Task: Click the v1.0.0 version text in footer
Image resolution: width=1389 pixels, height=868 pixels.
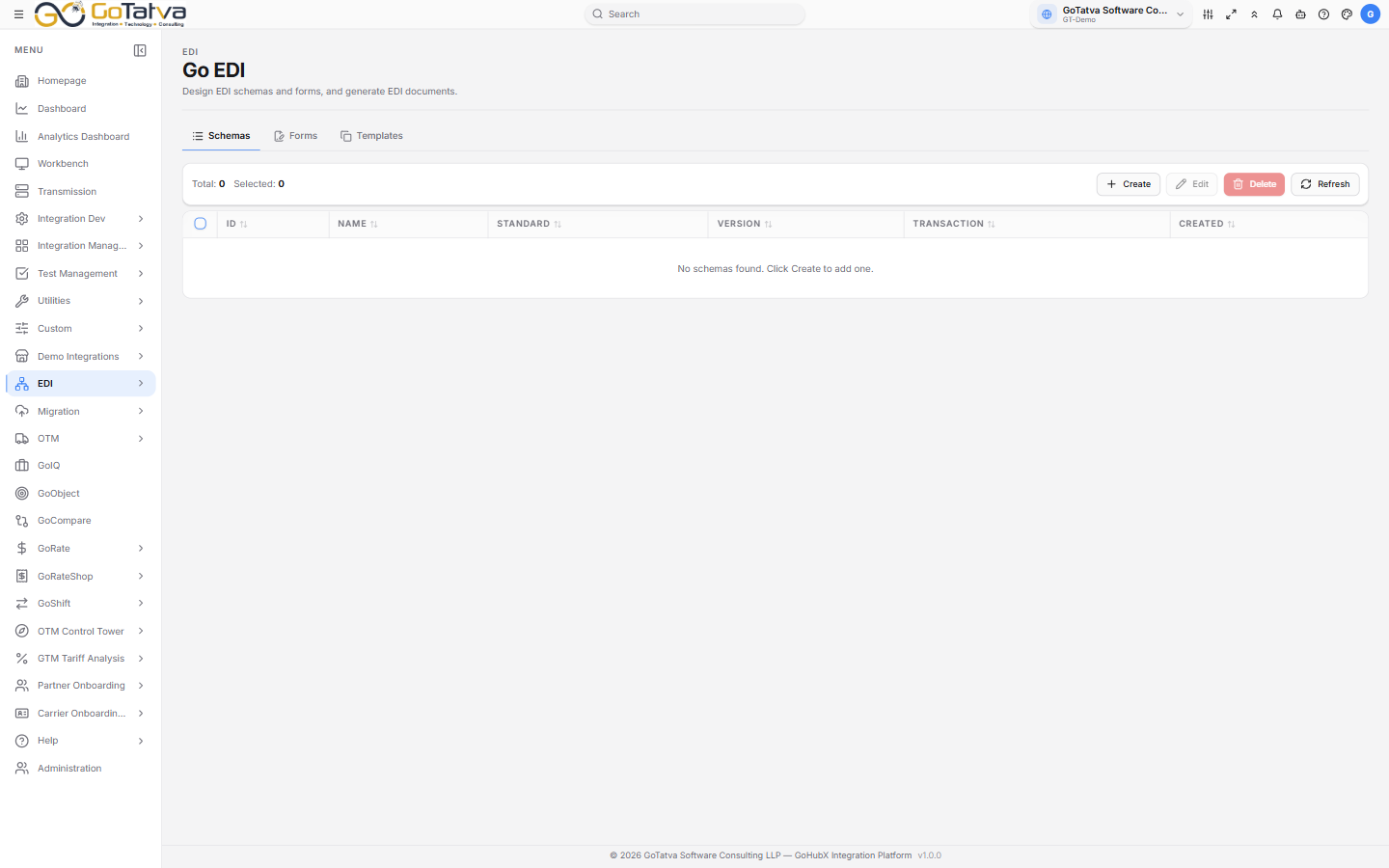Action: (930, 855)
